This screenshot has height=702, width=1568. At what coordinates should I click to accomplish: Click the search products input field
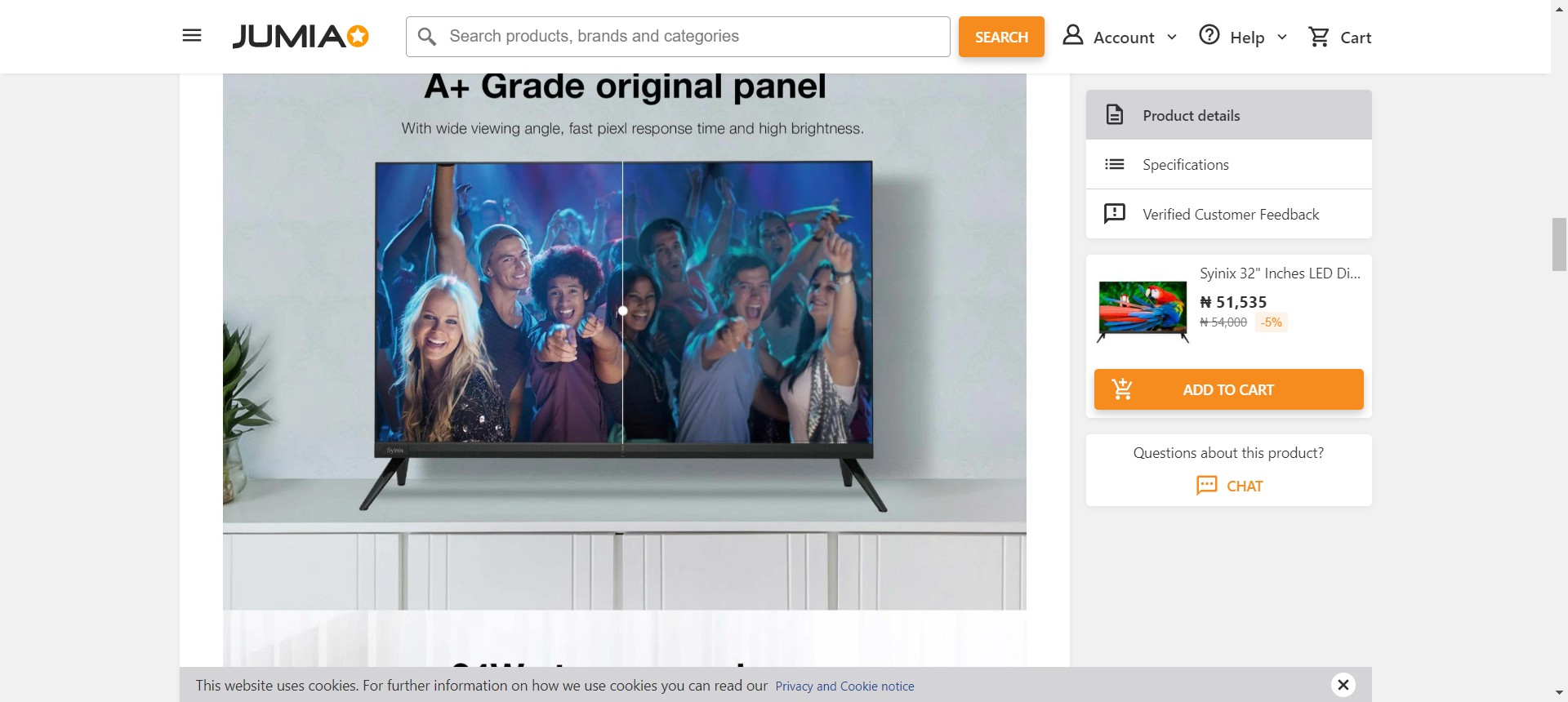694,37
